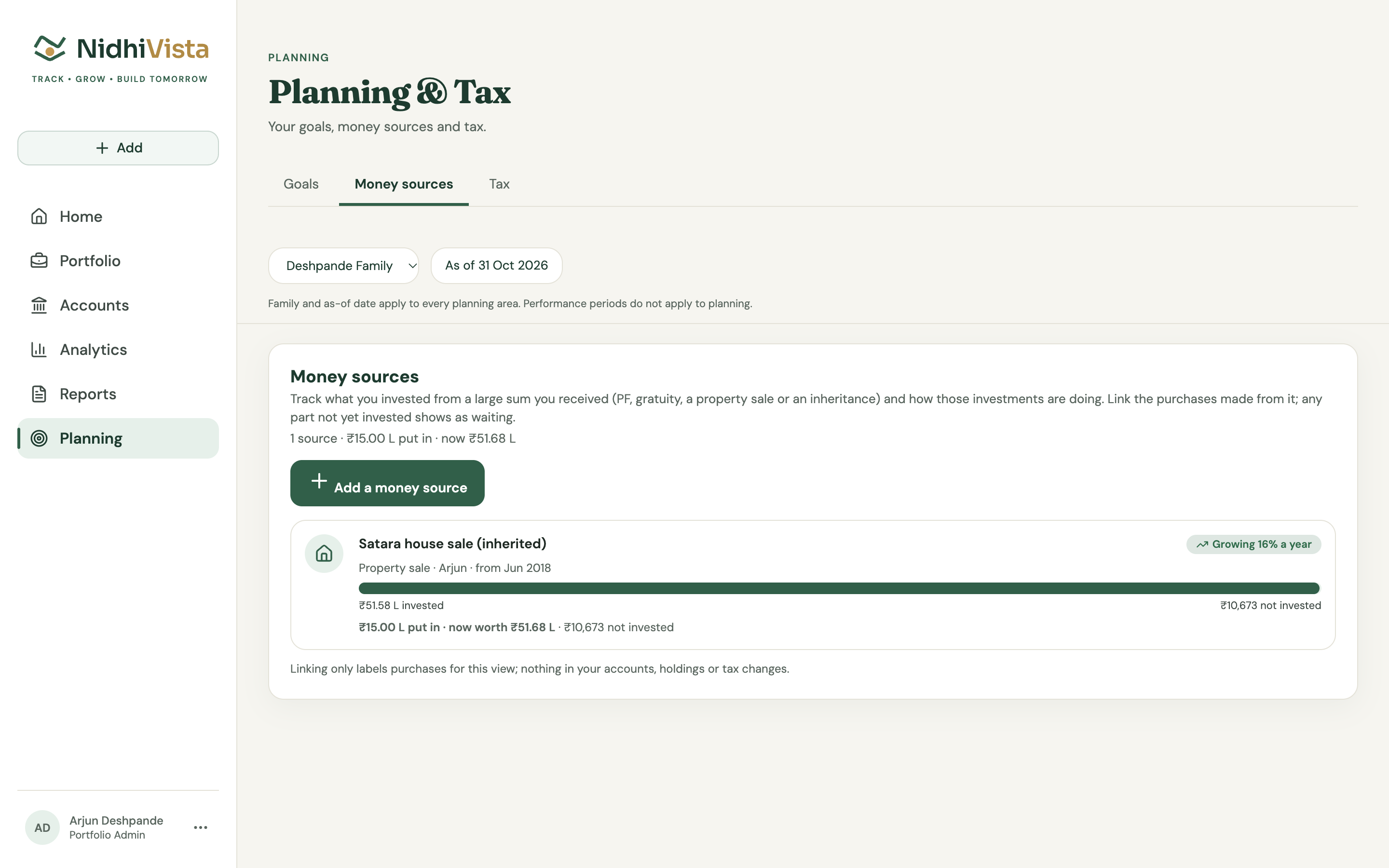This screenshot has width=1389, height=868.
Task: Switch to the Tax tab
Action: pyautogui.click(x=499, y=184)
